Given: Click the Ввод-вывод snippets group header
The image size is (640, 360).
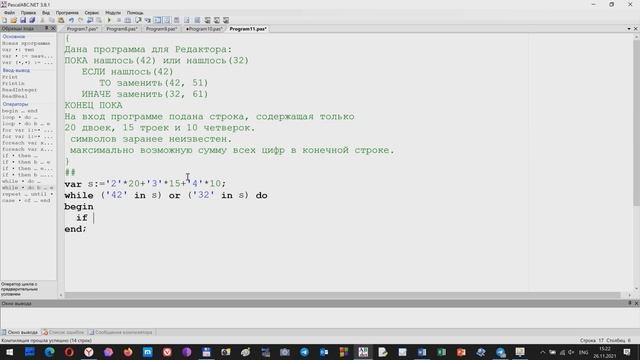Looking at the screenshot, I should point(16,70).
